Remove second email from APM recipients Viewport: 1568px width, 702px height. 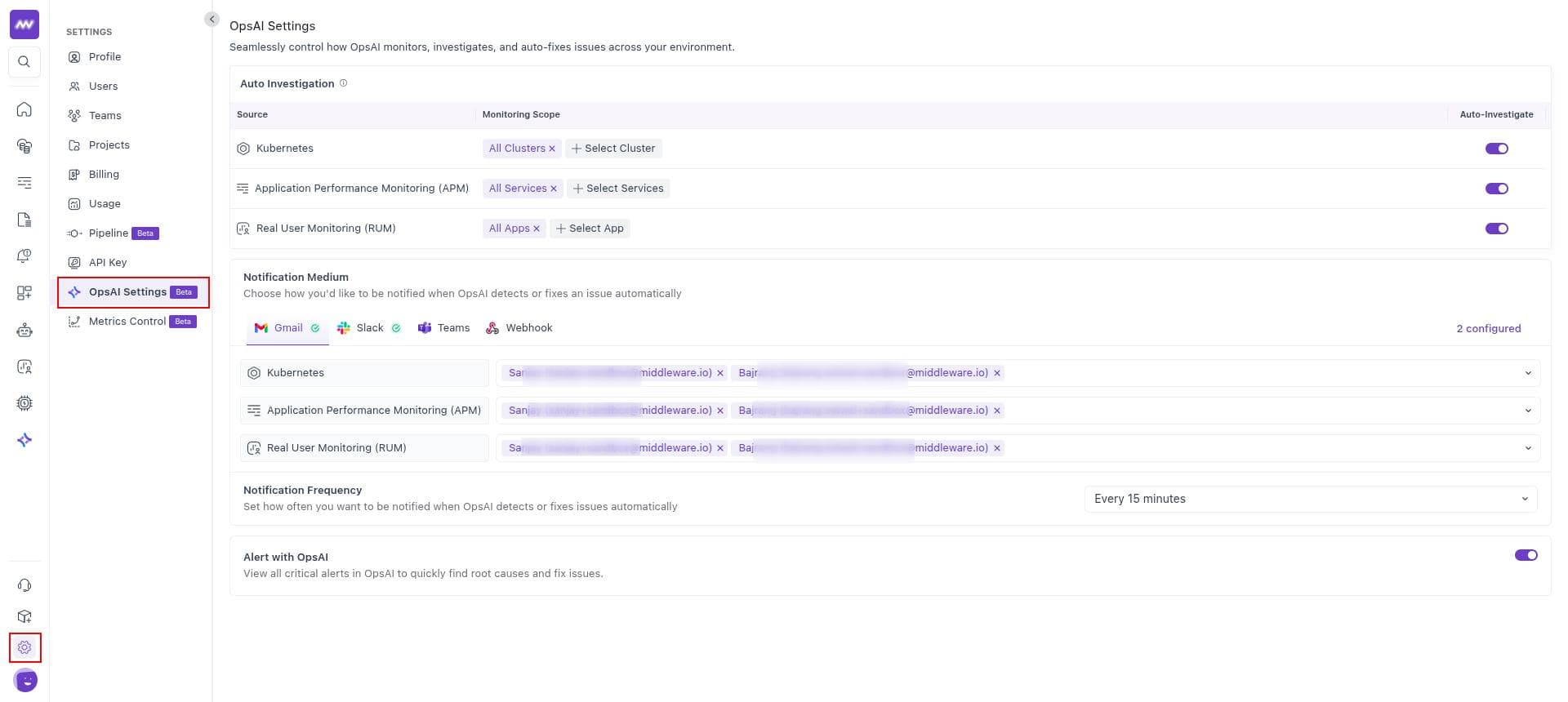pos(997,411)
